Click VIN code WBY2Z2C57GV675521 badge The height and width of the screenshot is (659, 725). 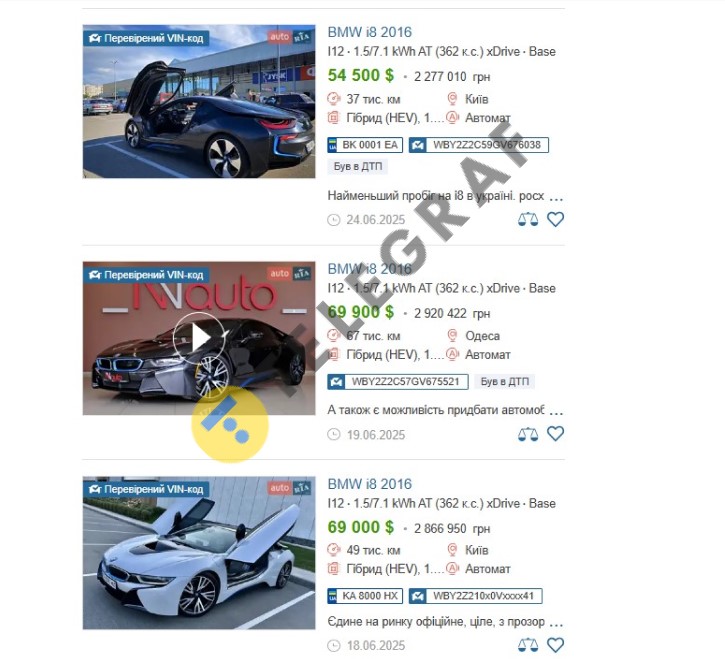click(x=398, y=382)
